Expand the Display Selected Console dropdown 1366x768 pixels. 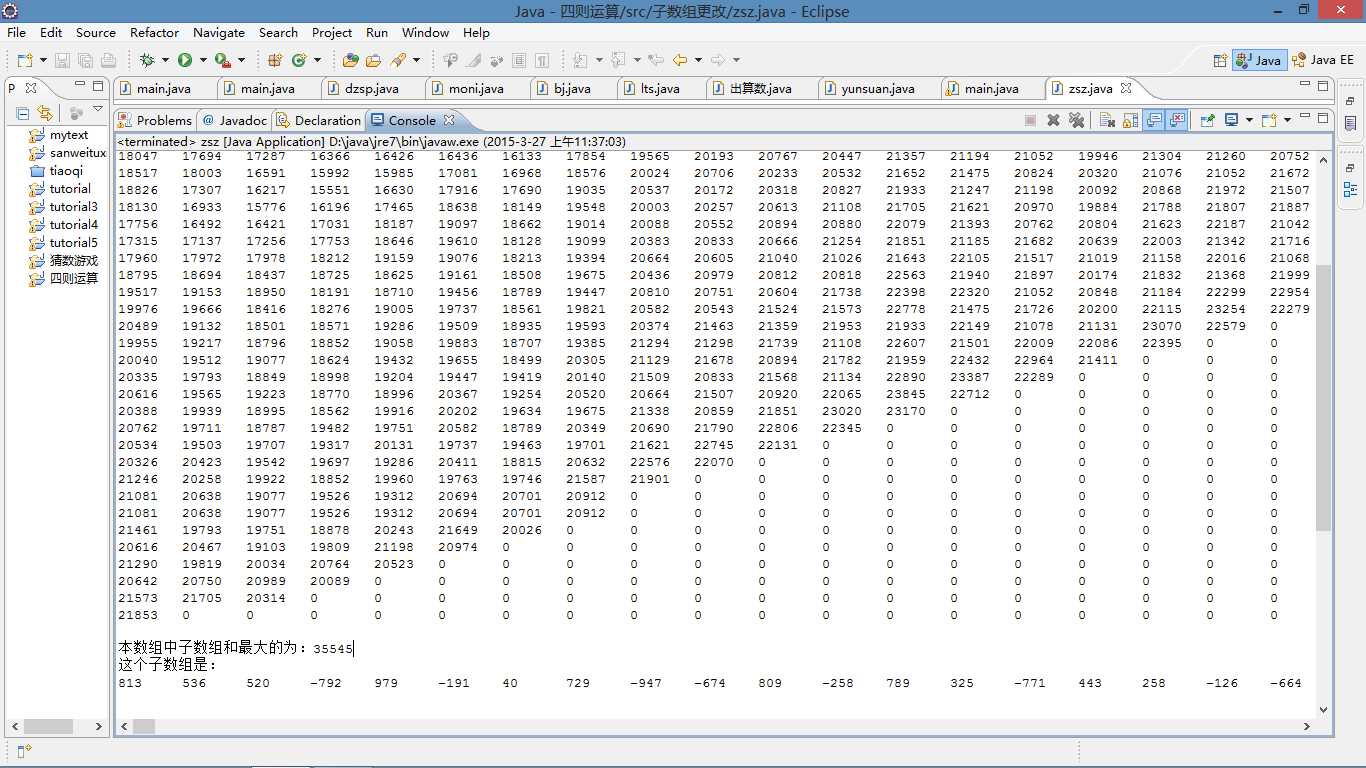point(1247,120)
